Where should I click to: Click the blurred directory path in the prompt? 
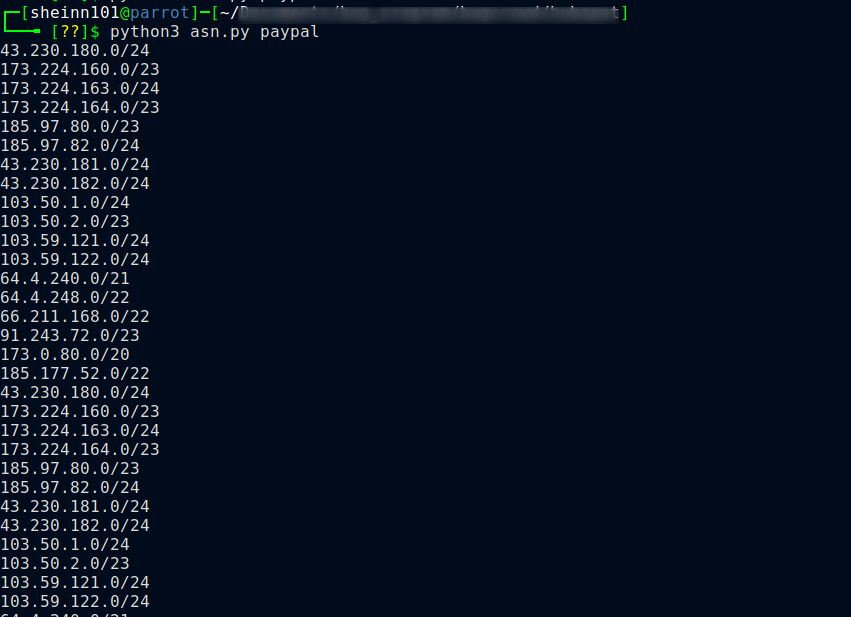tap(429, 13)
